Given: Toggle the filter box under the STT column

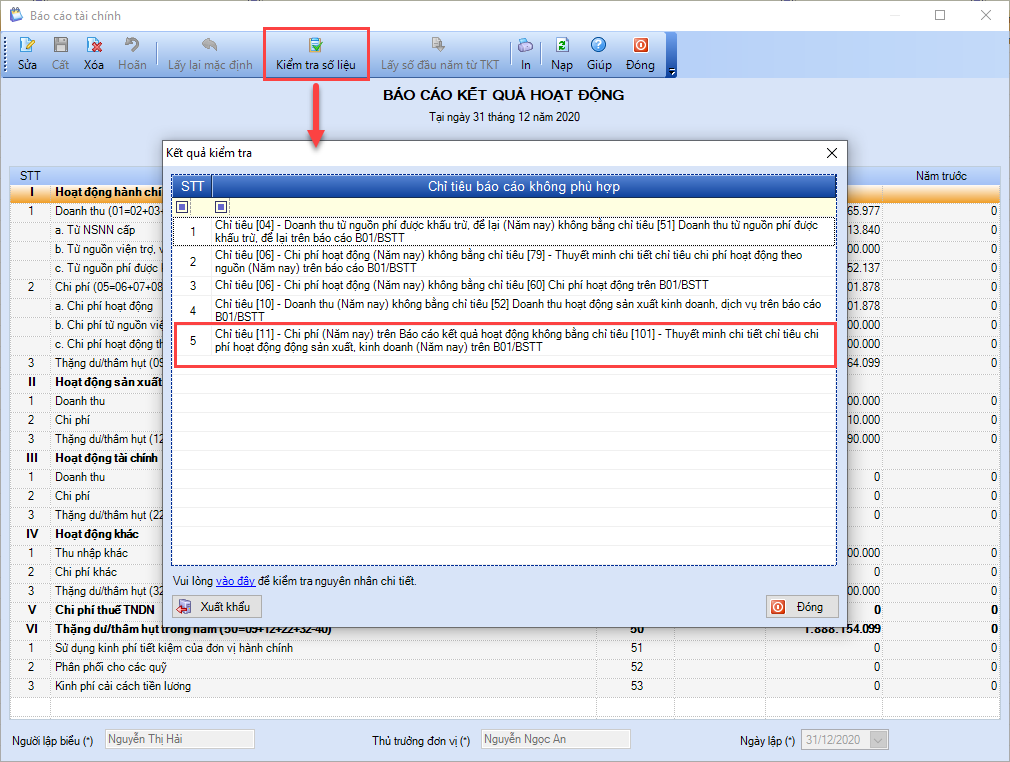Looking at the screenshot, I should [182, 207].
